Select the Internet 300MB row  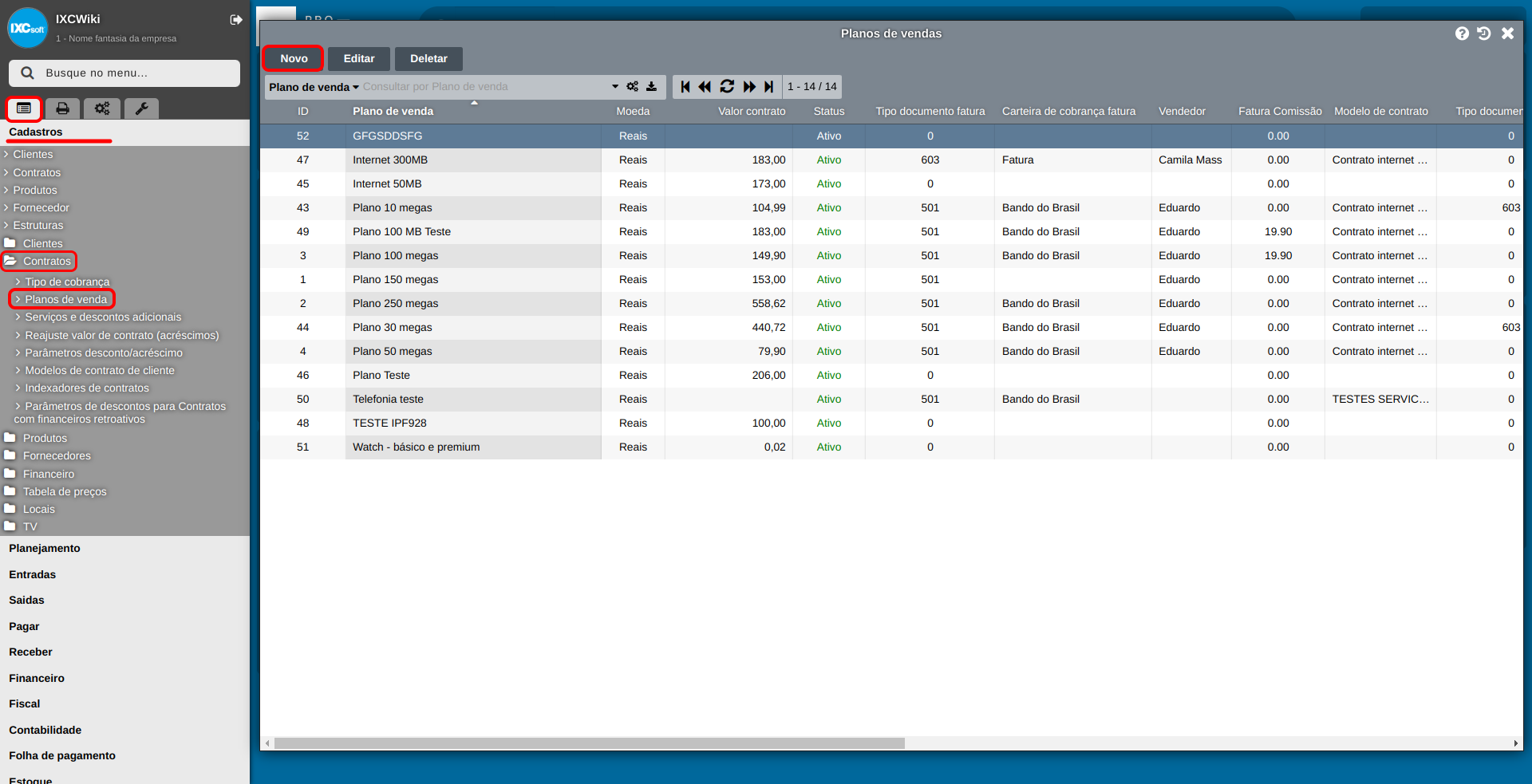click(x=891, y=160)
